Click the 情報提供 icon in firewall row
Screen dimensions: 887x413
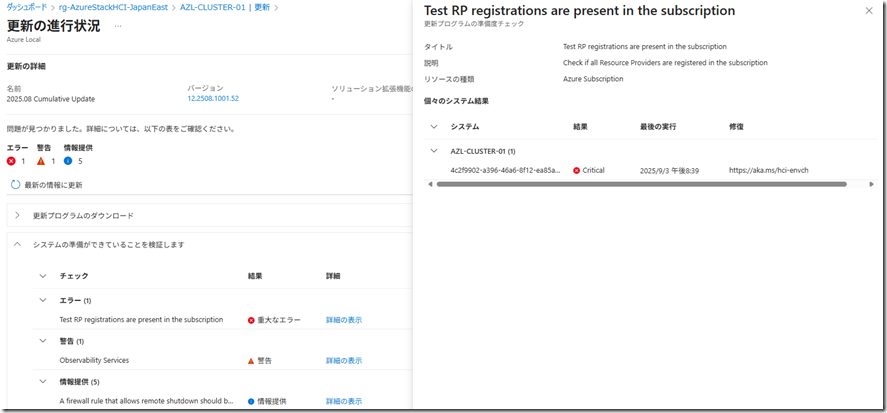click(x=251, y=401)
